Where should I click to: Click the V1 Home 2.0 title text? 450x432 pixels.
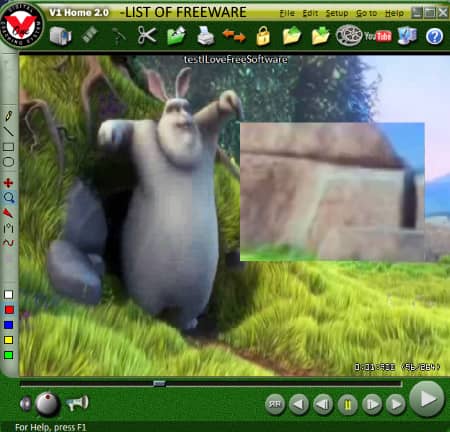79,13
